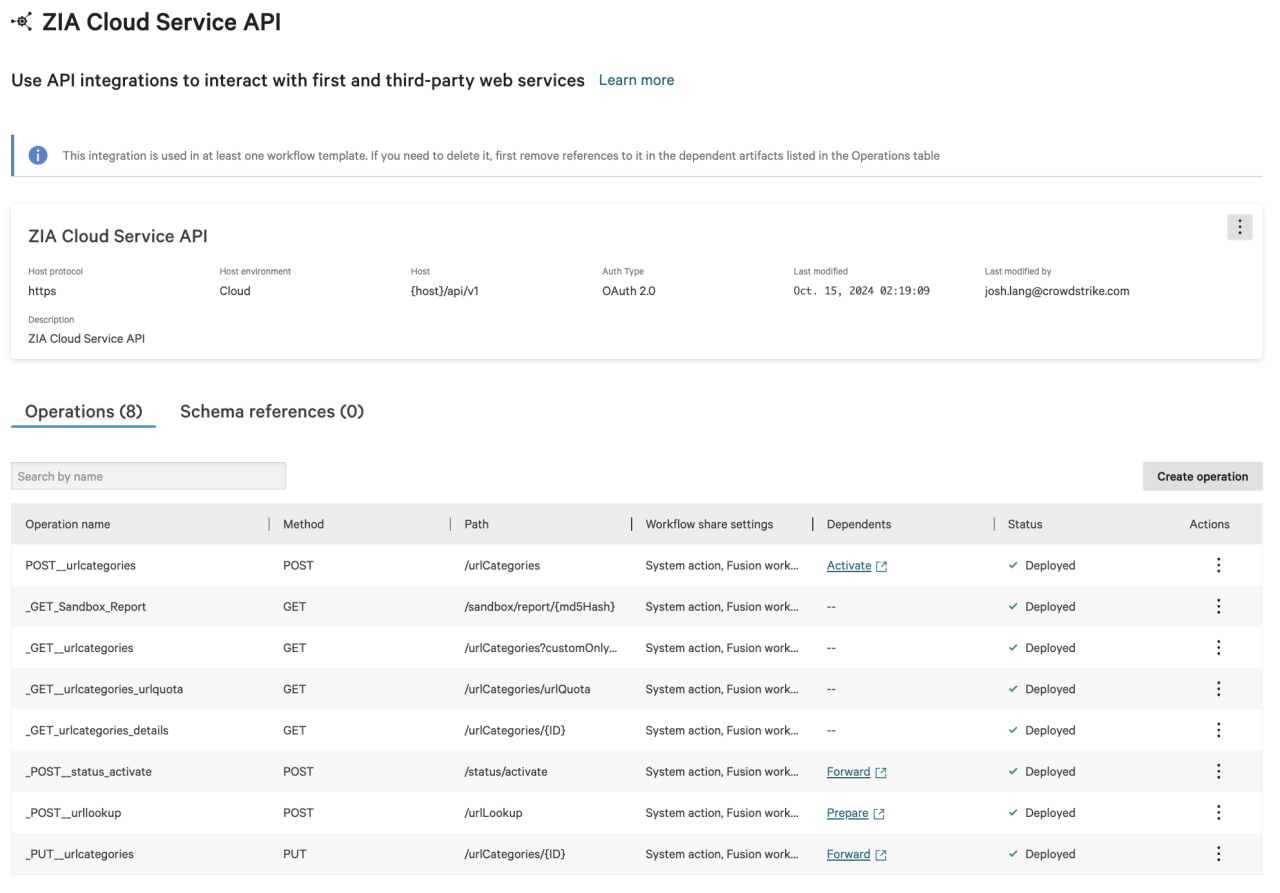The height and width of the screenshot is (893, 1280).
Task: Switch to the Operations (8) tab
Action: pyautogui.click(x=84, y=412)
